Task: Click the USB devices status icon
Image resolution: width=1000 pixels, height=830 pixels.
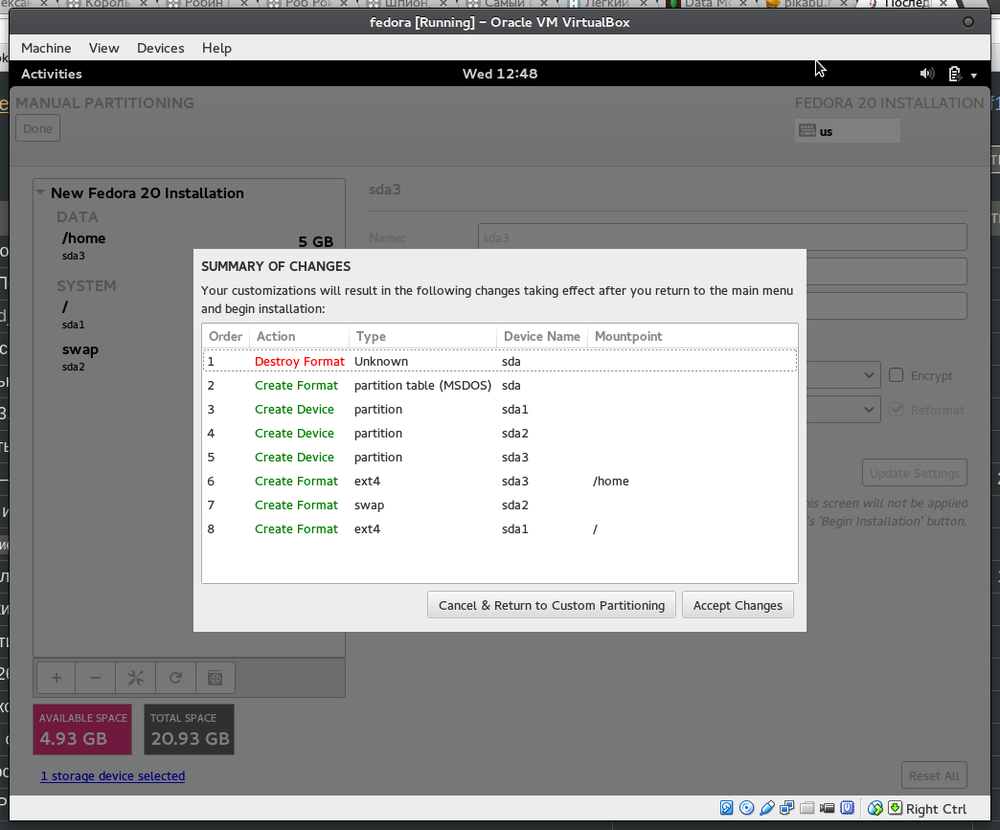Action: (x=767, y=808)
